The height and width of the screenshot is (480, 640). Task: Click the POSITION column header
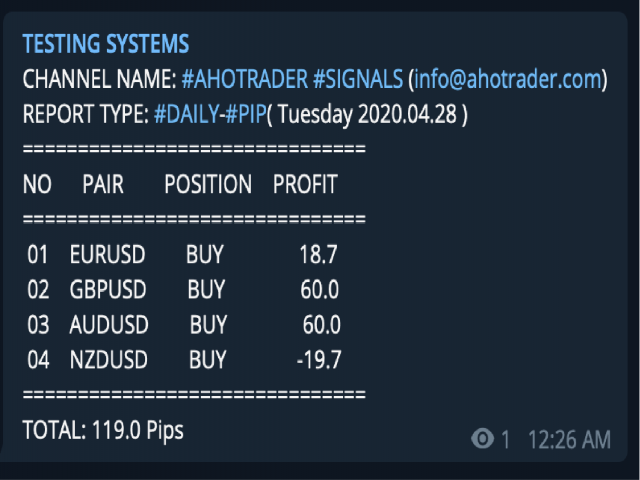coord(208,184)
